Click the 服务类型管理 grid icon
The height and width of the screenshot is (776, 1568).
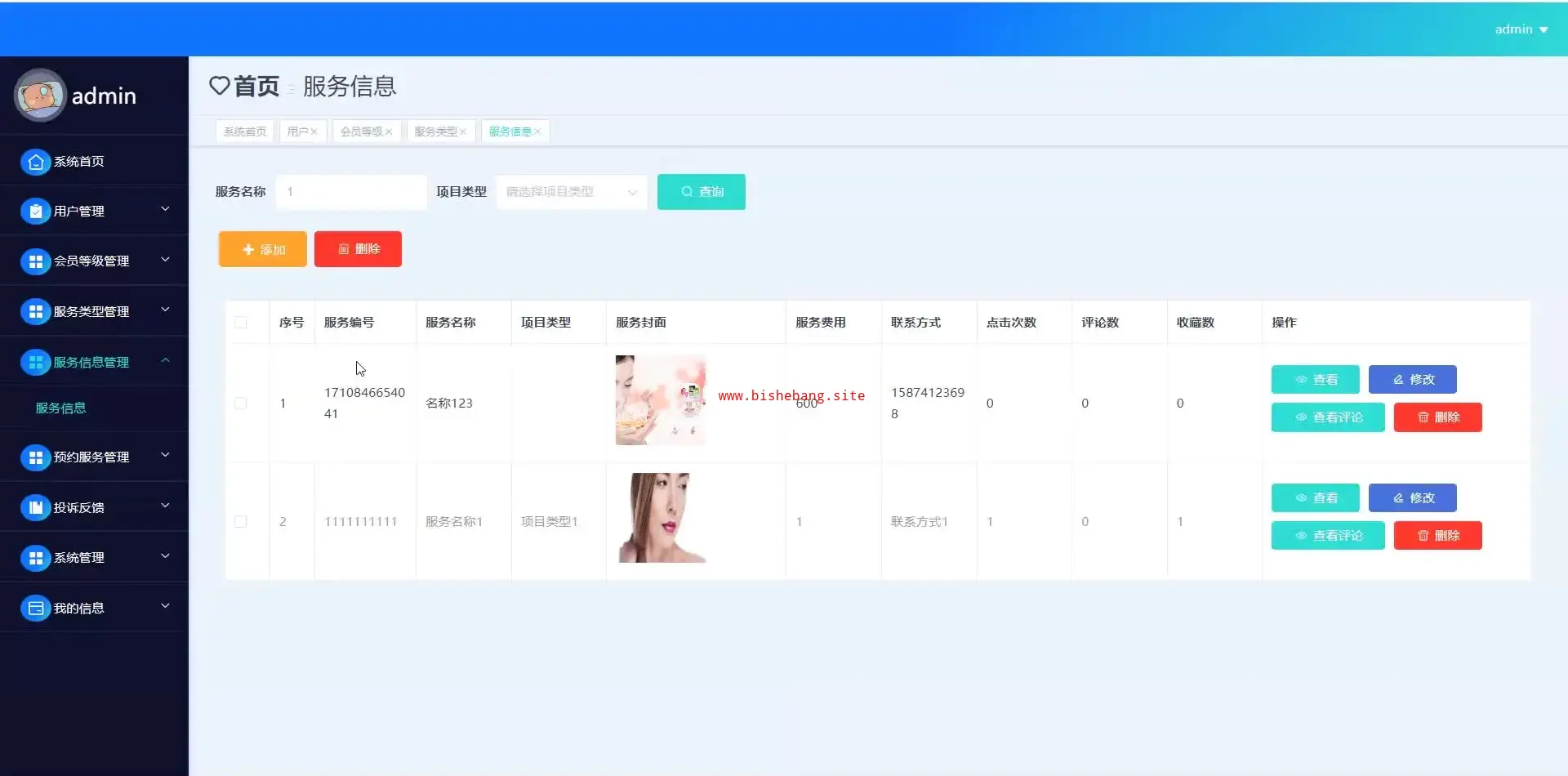[x=35, y=312]
